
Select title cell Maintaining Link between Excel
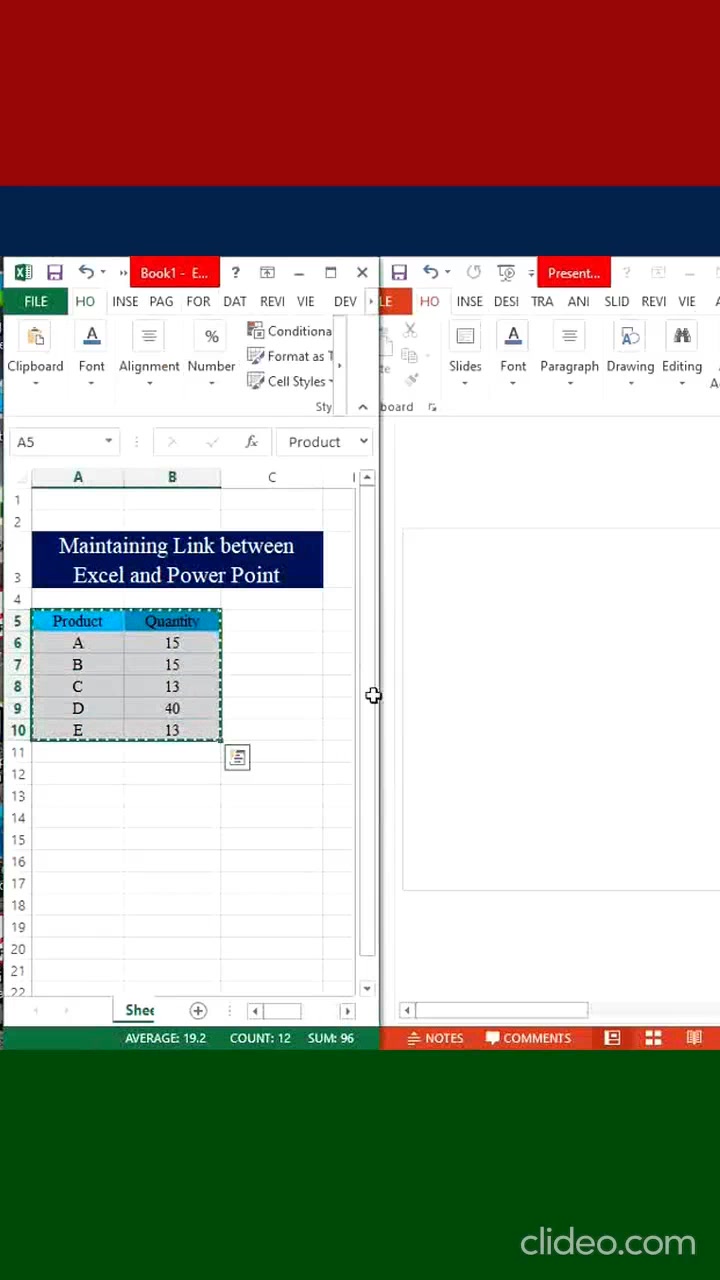point(177,560)
